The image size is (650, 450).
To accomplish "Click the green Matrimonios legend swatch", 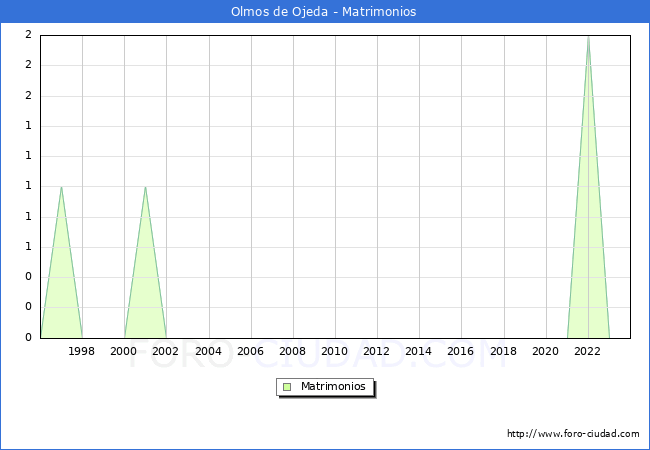I will coord(287,387).
